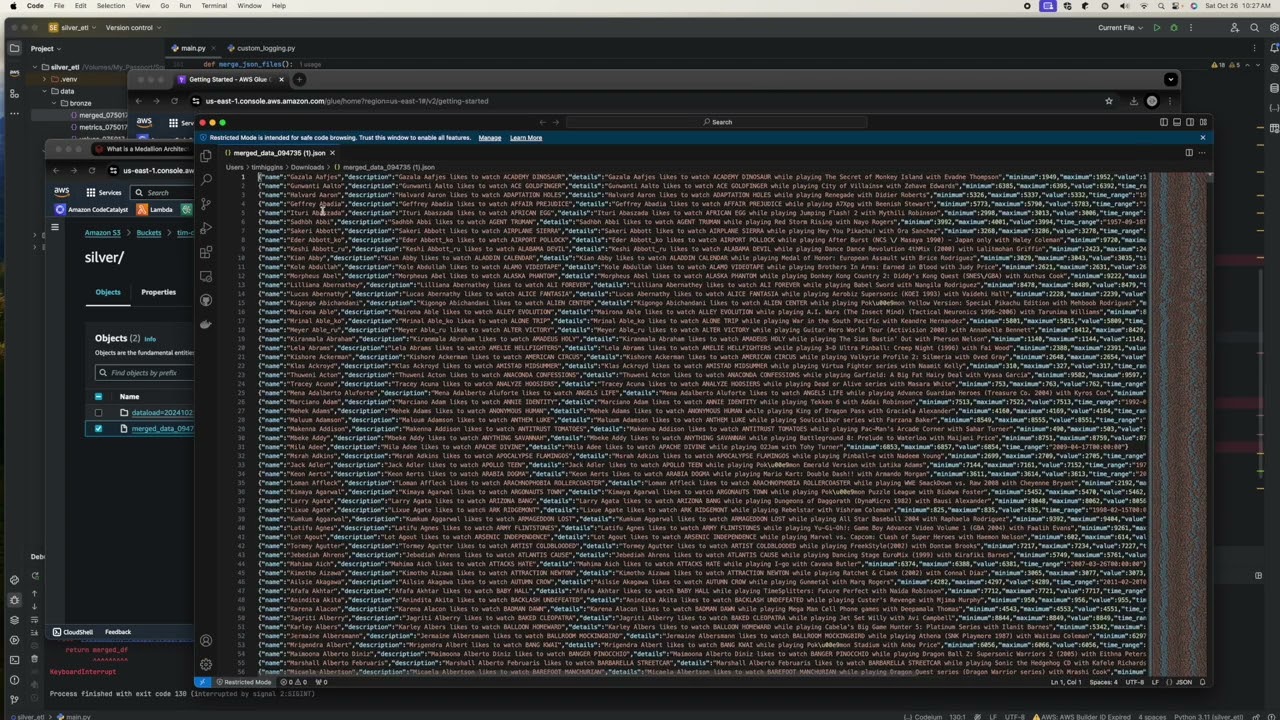The height and width of the screenshot is (720, 1280).
Task: Click Restricted Mode in VS Code status bar
Action: pos(246,682)
